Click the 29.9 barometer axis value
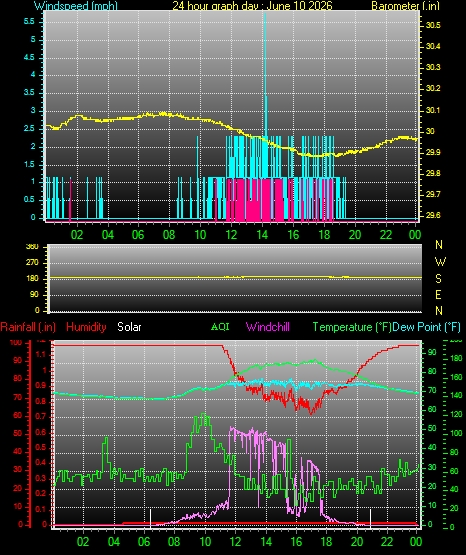The image size is (466, 555). 433,152
